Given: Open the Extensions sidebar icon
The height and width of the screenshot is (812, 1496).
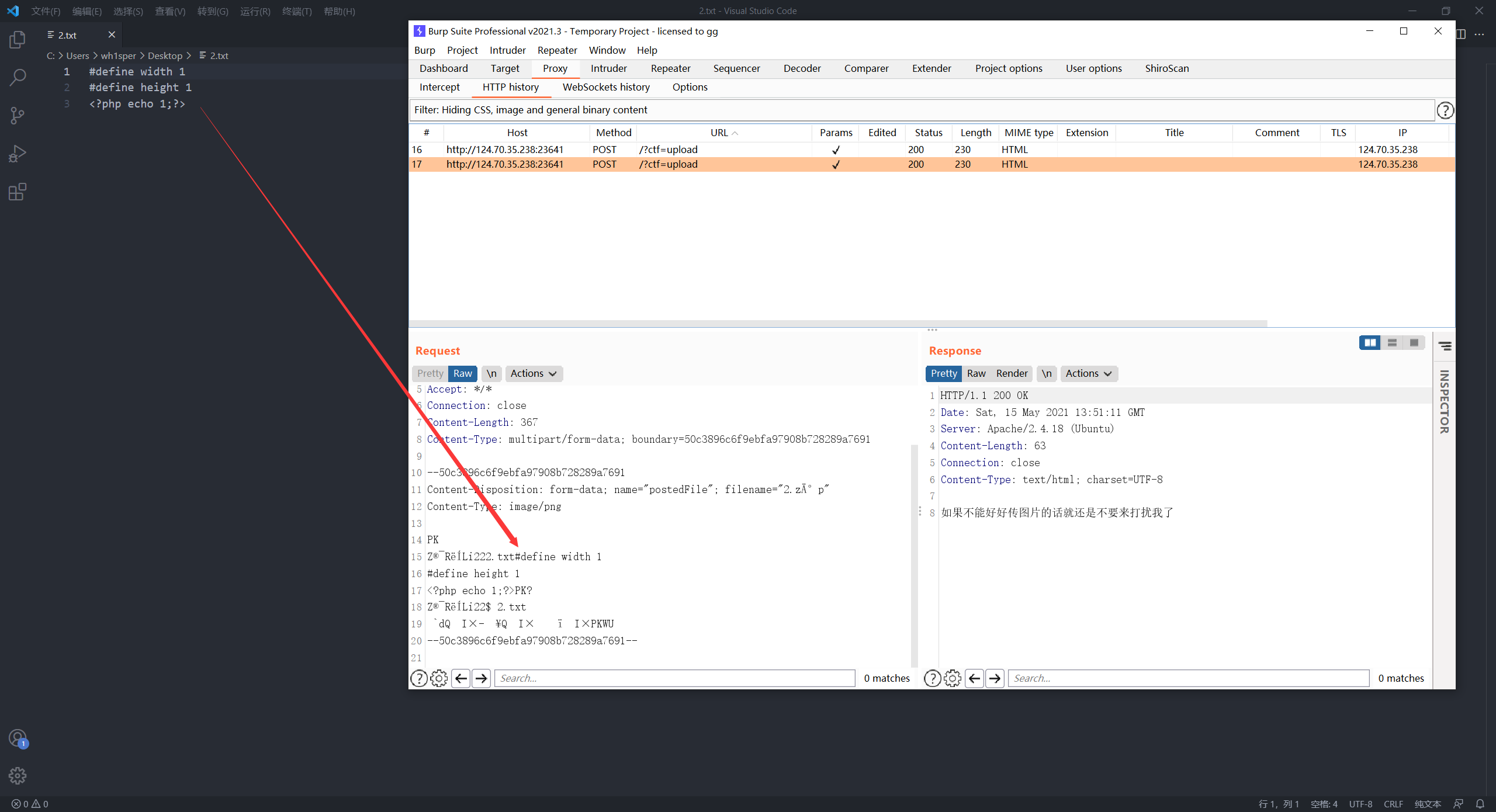Looking at the screenshot, I should 18,192.
